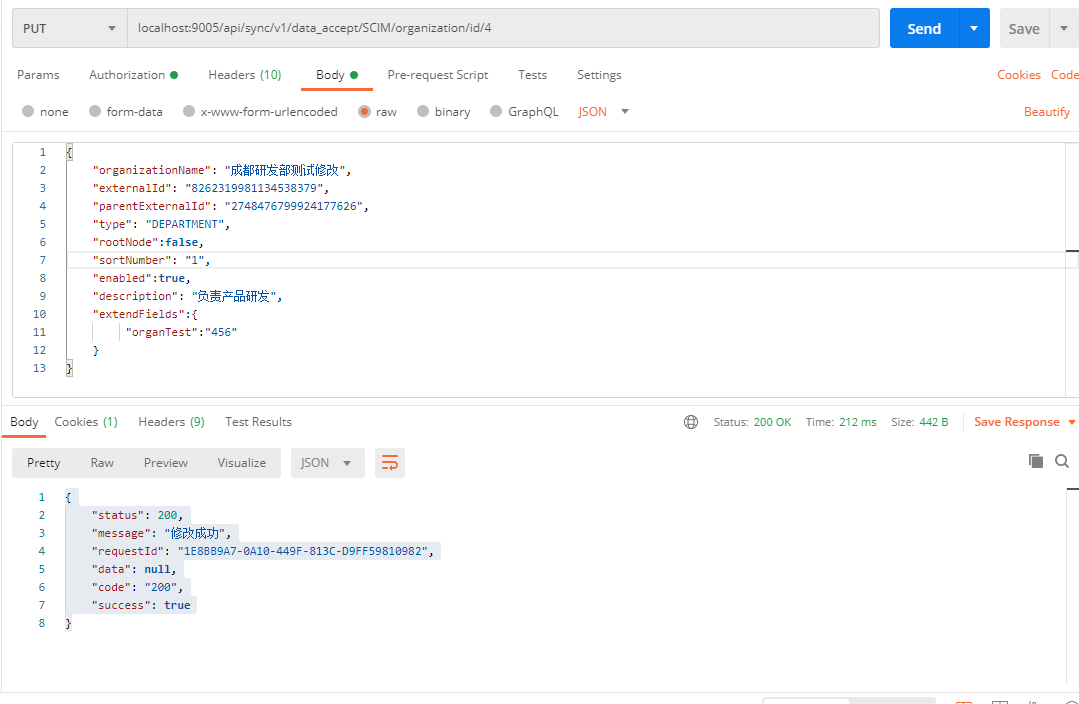This screenshot has width=1079, height=704.
Task: Copy response body with the copy icon
Action: coord(1036,461)
